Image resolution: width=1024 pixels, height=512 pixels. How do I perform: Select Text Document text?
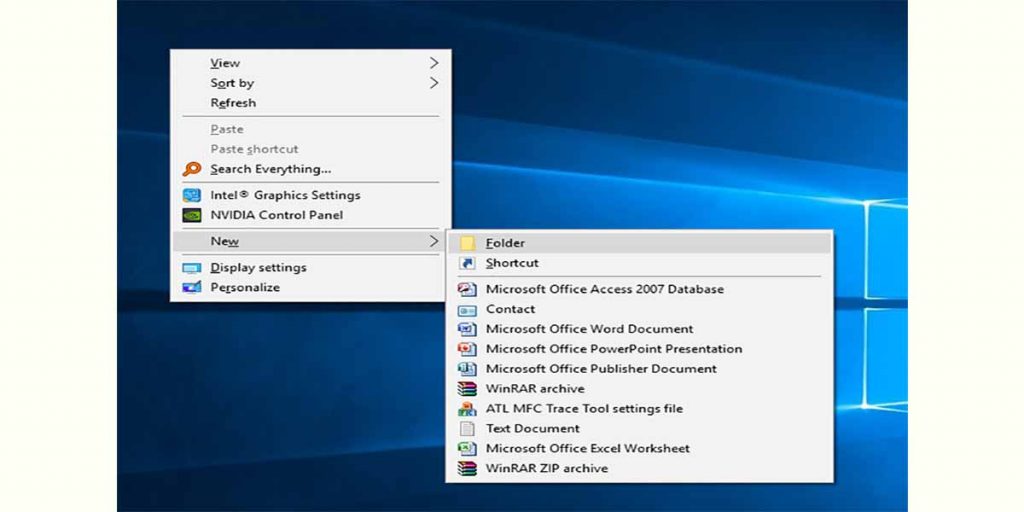[532, 429]
